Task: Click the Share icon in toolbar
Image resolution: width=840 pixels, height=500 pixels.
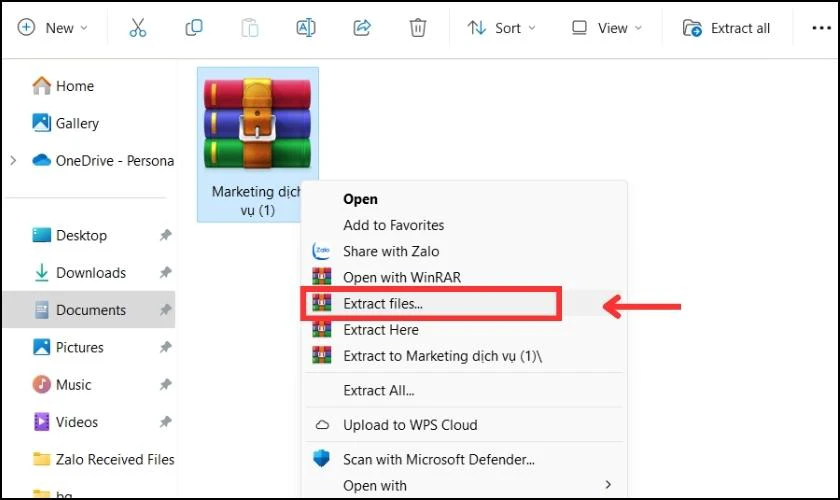Action: [x=362, y=27]
